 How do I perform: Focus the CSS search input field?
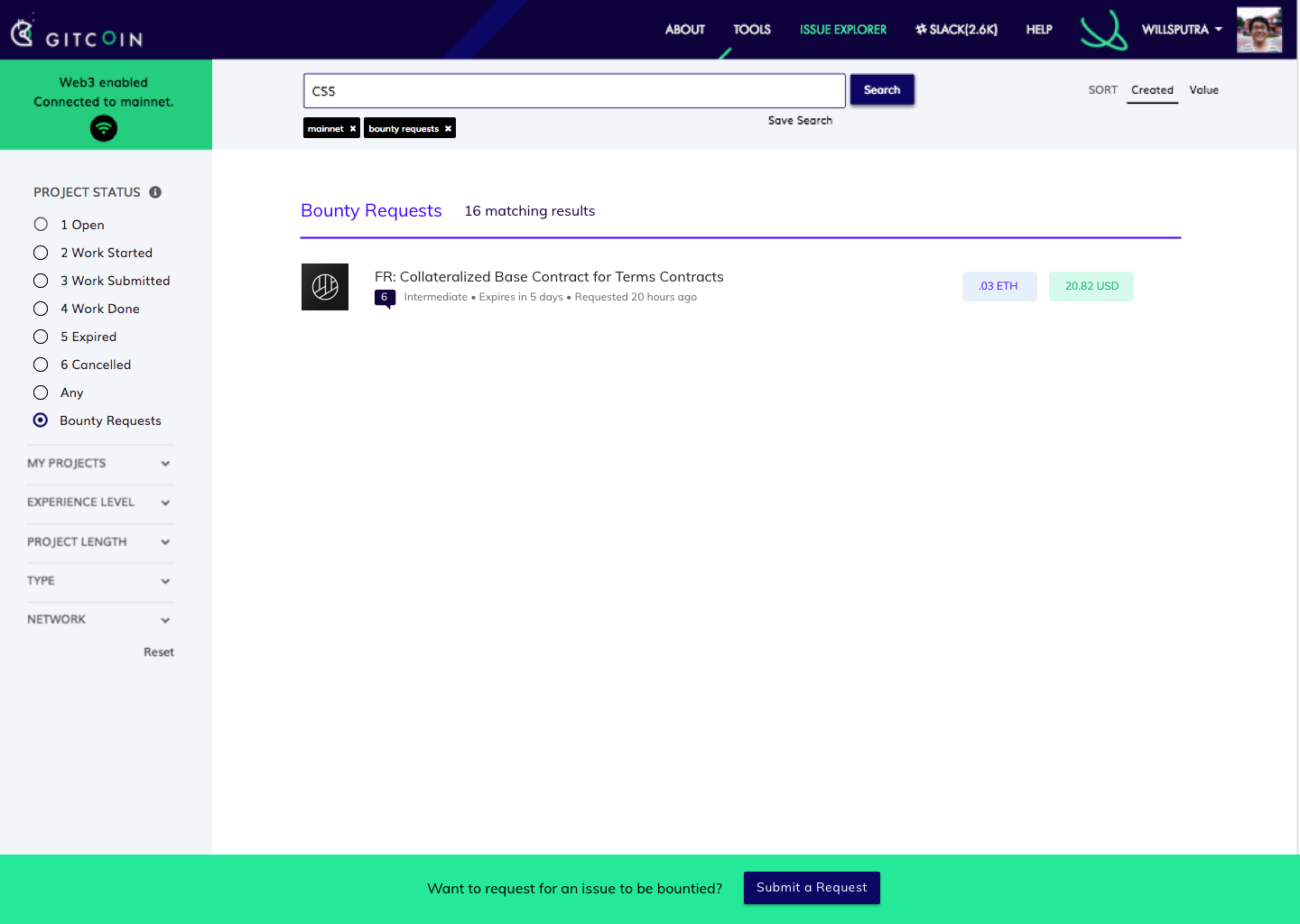tap(574, 91)
